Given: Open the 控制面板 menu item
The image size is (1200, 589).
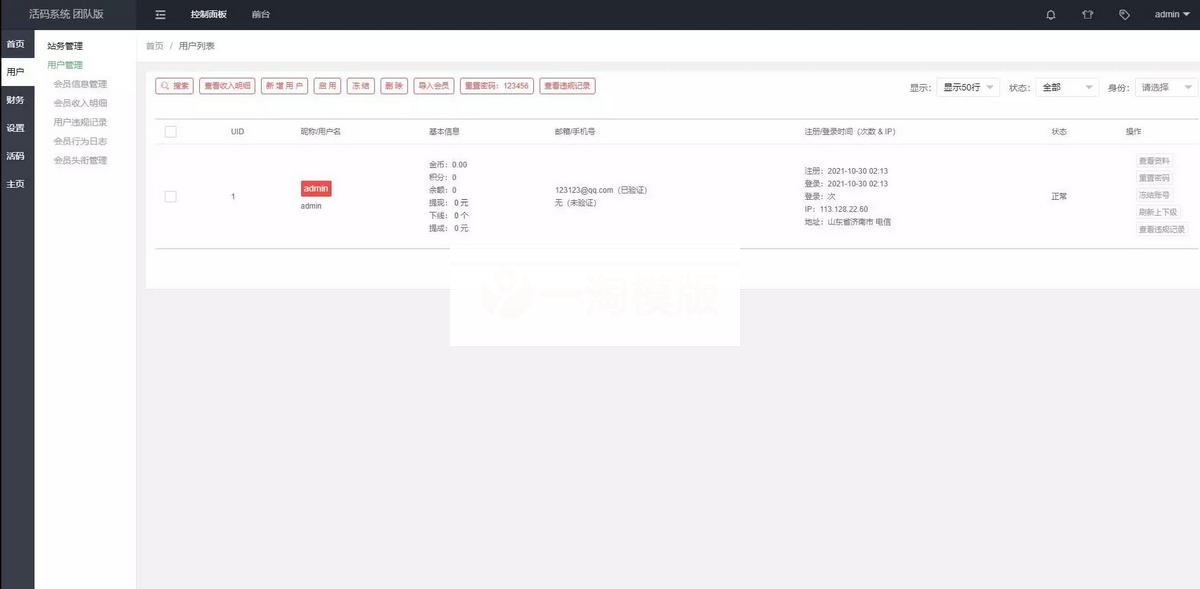Looking at the screenshot, I should pos(207,14).
